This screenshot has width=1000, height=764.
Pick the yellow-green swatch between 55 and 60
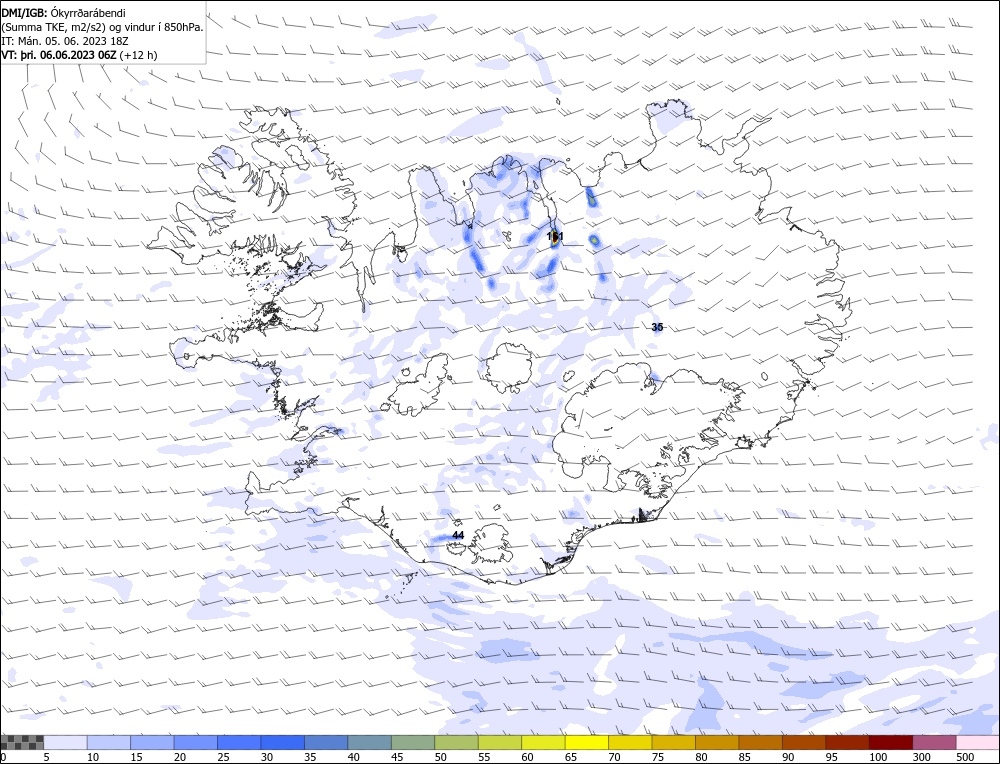(499, 742)
